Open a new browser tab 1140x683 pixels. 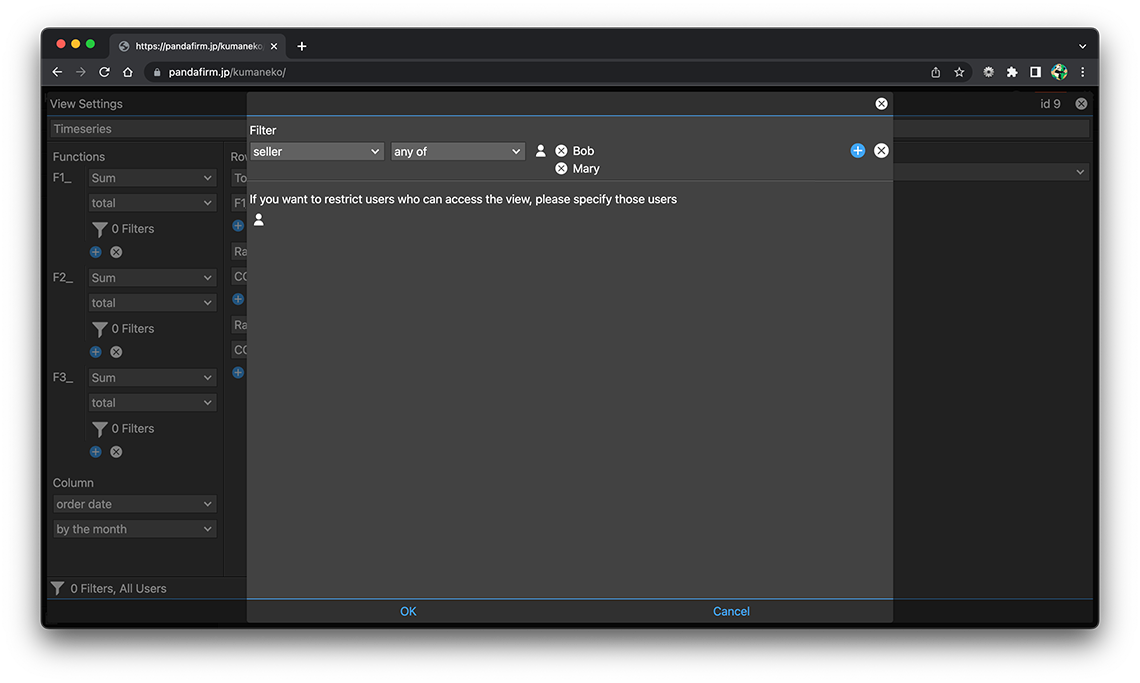pos(302,46)
